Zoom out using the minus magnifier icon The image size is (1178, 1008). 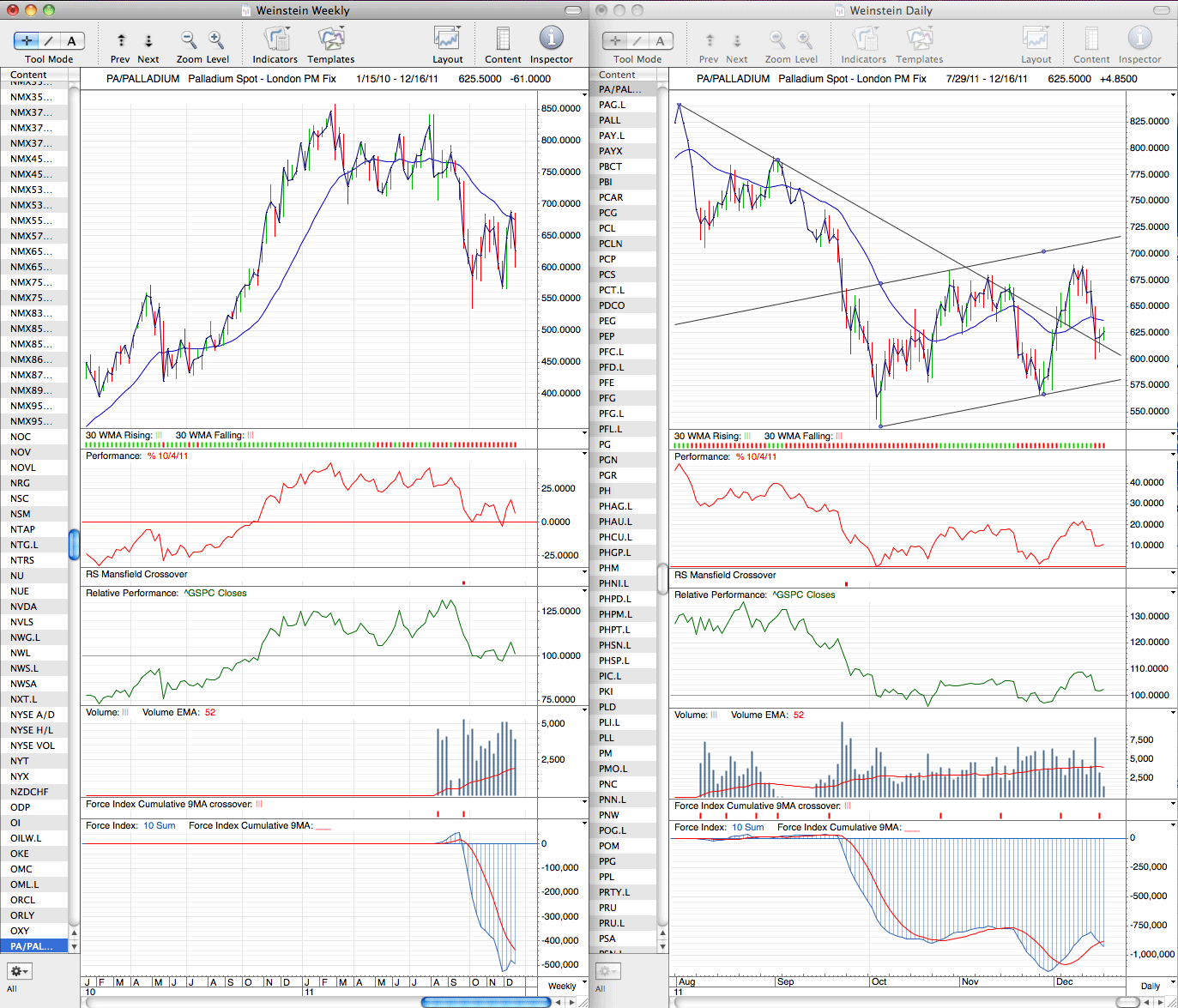[189, 40]
